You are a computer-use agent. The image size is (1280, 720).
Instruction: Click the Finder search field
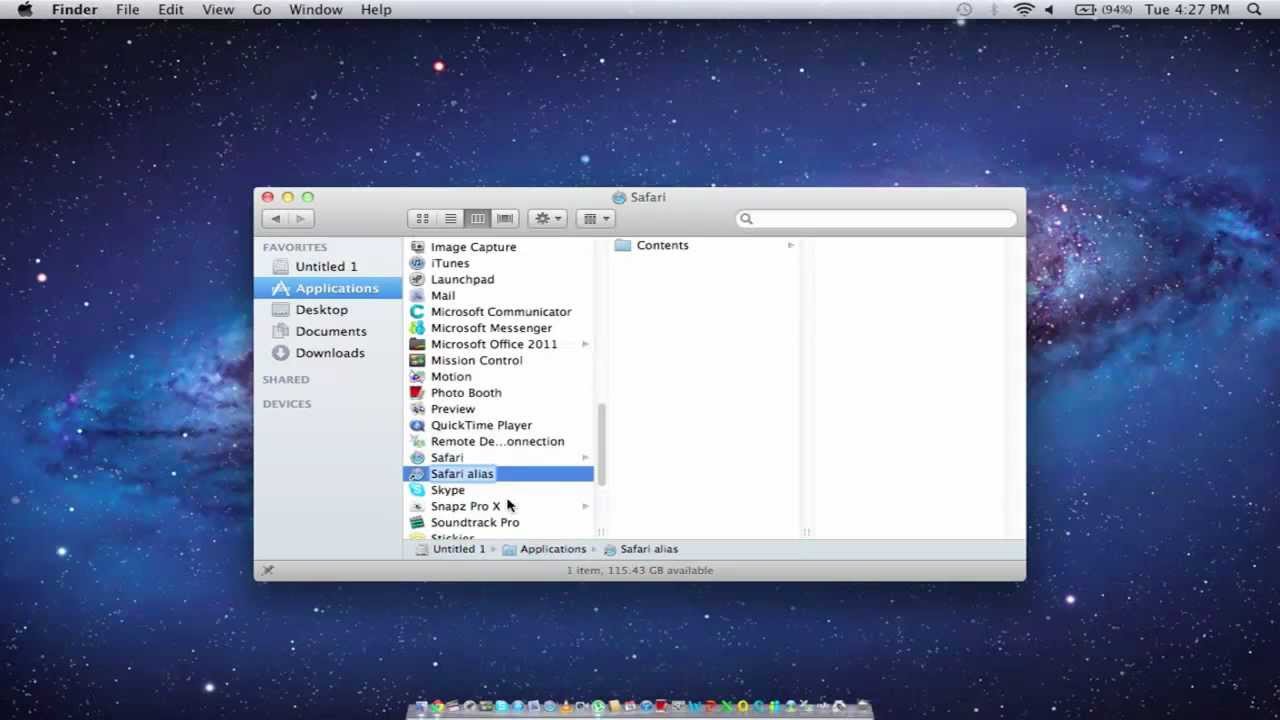pos(876,219)
